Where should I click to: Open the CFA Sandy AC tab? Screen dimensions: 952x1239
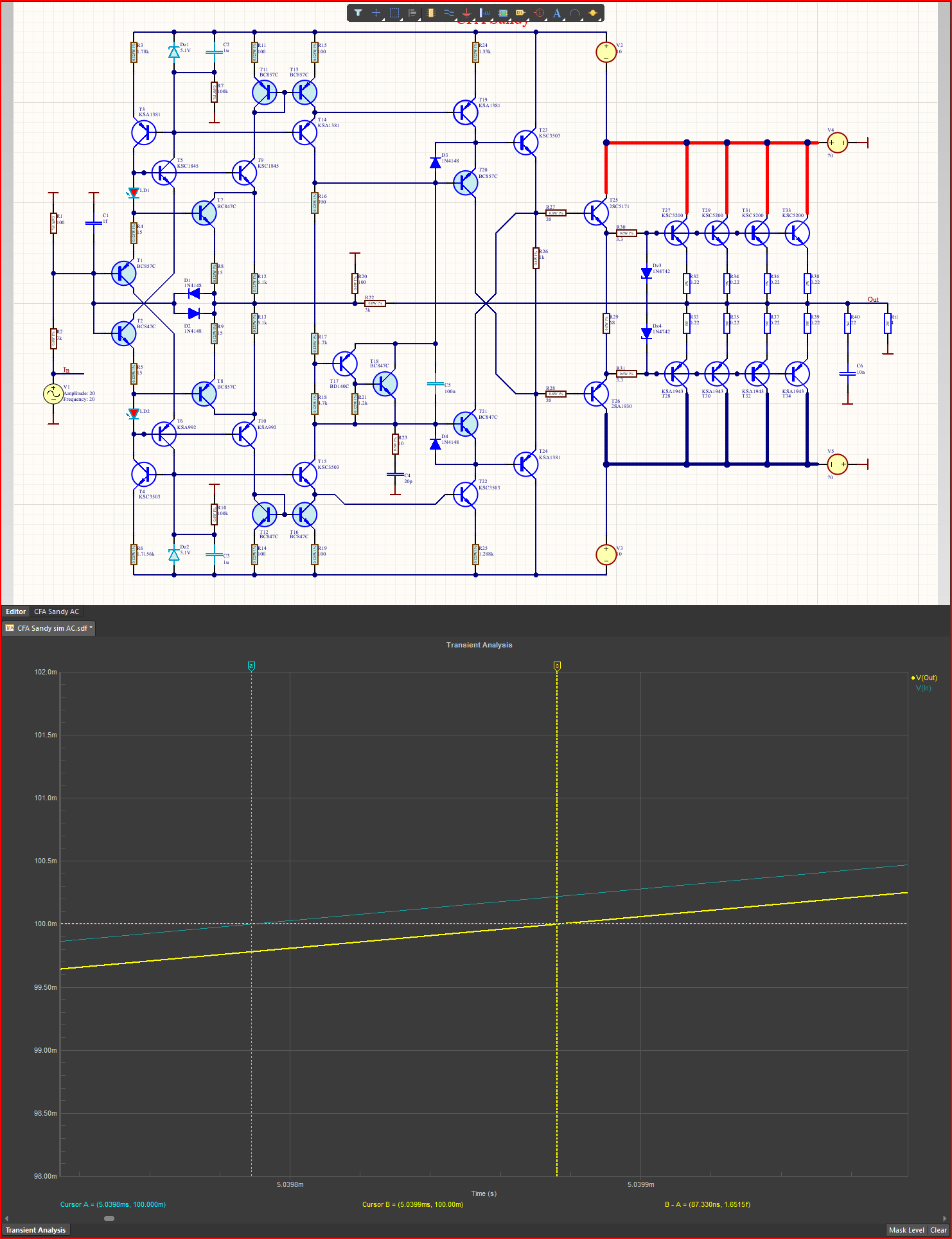(x=57, y=611)
